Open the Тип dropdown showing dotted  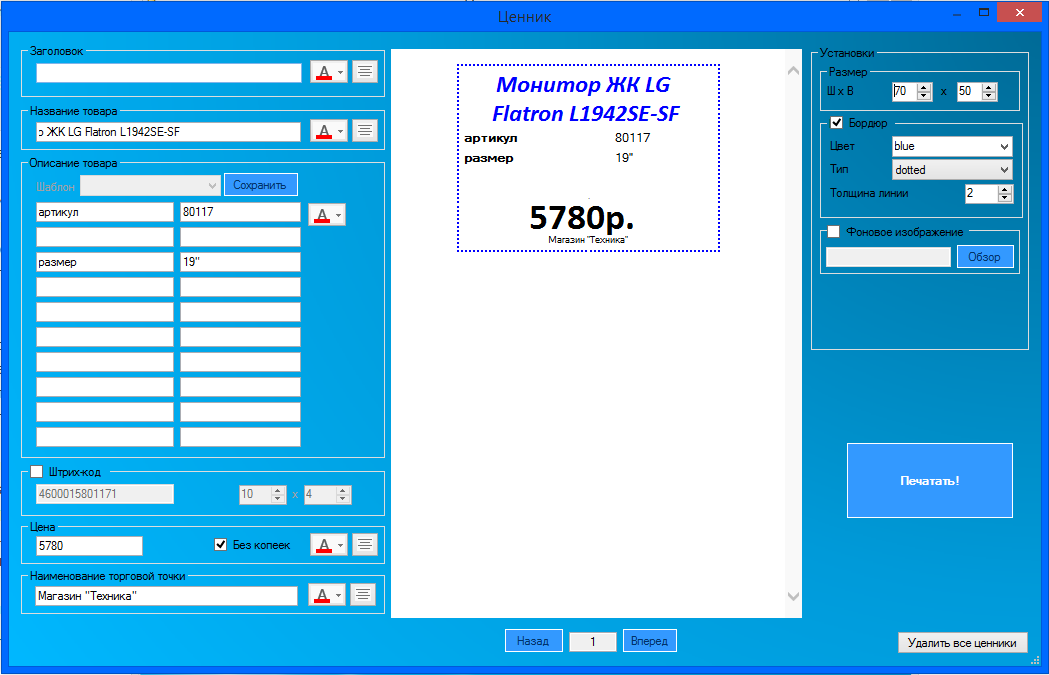pyautogui.click(x=952, y=170)
